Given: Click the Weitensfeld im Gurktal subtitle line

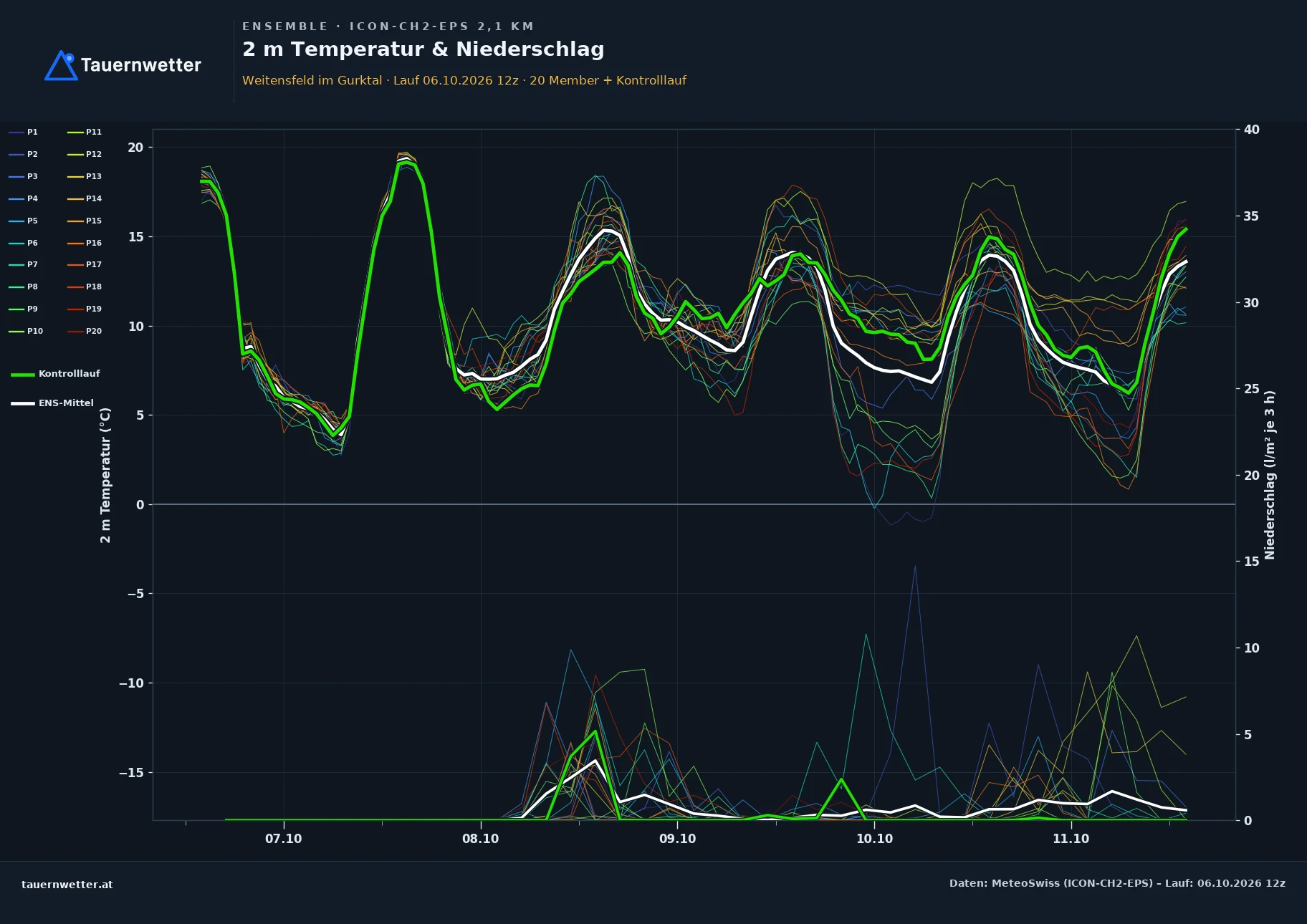Looking at the screenshot, I should pyautogui.click(x=464, y=80).
